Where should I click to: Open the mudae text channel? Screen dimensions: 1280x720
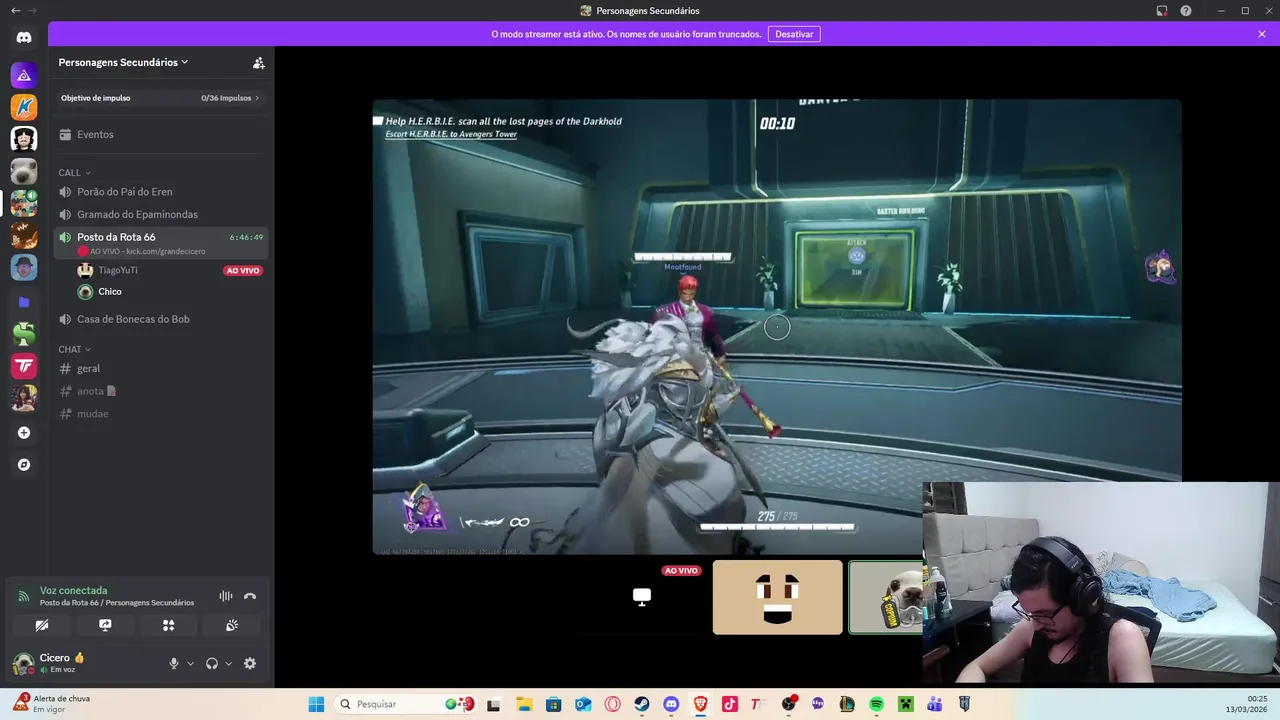160,414
